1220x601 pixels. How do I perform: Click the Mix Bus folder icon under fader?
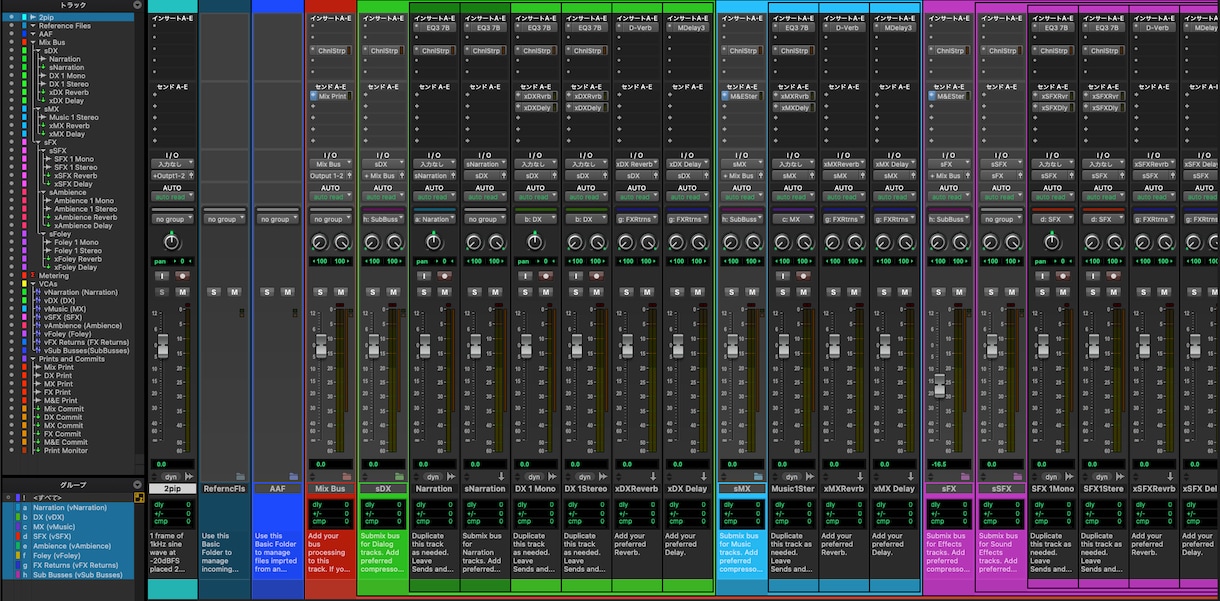pos(345,477)
